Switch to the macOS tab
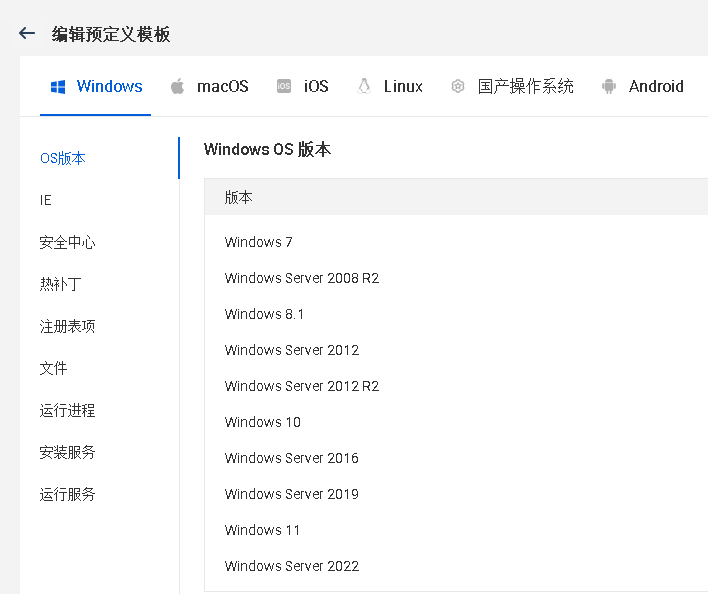 tap(222, 87)
